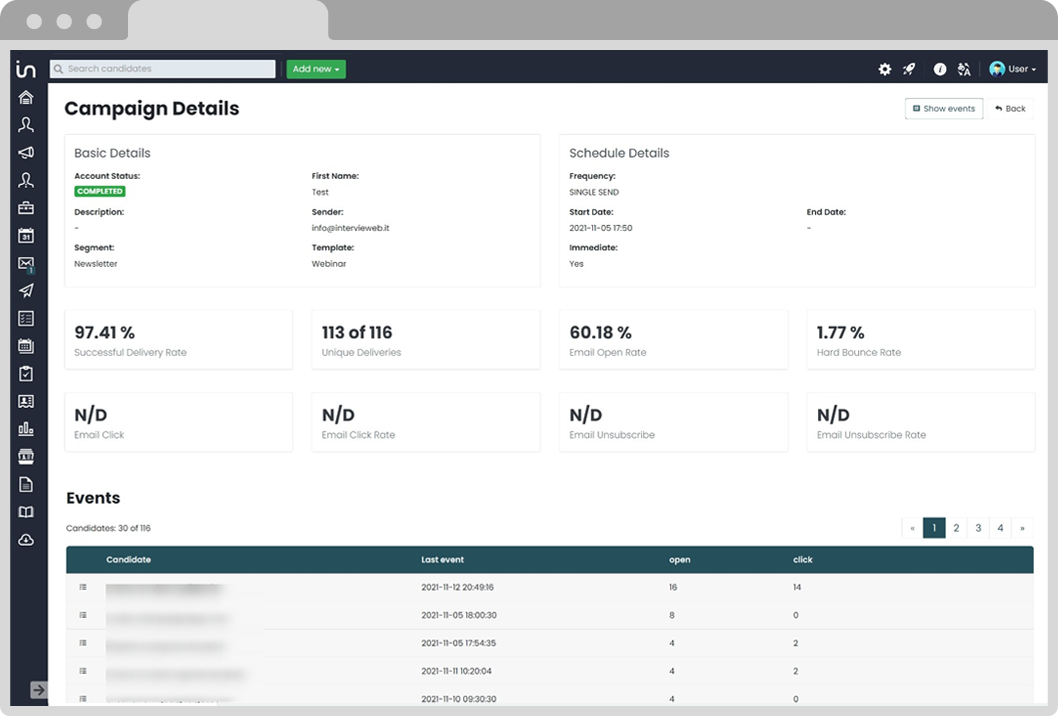Open the User account dropdown

(1012, 69)
